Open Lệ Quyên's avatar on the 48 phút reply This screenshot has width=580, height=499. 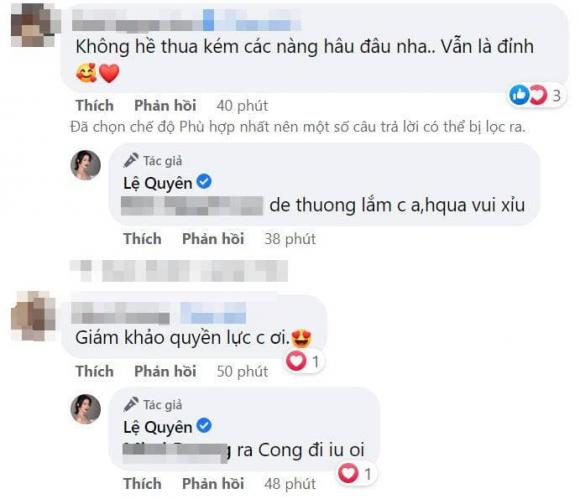click(85, 409)
